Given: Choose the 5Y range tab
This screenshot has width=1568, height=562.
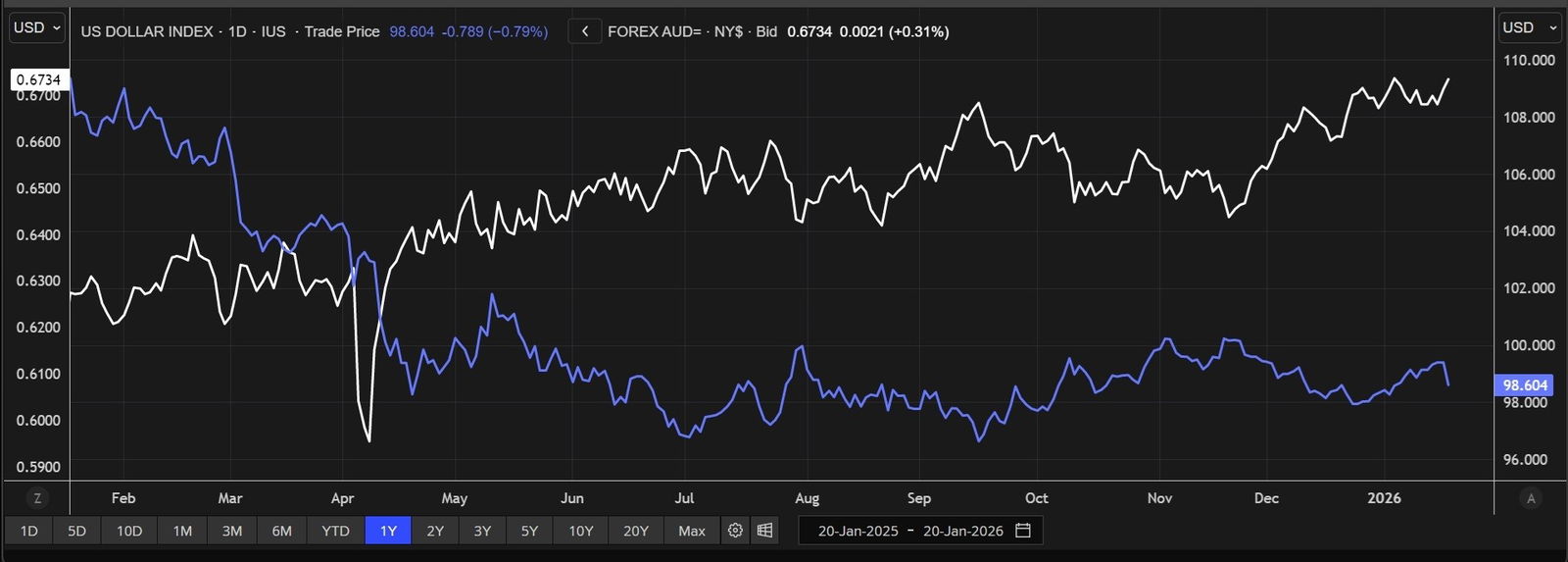Looking at the screenshot, I should coord(529,531).
